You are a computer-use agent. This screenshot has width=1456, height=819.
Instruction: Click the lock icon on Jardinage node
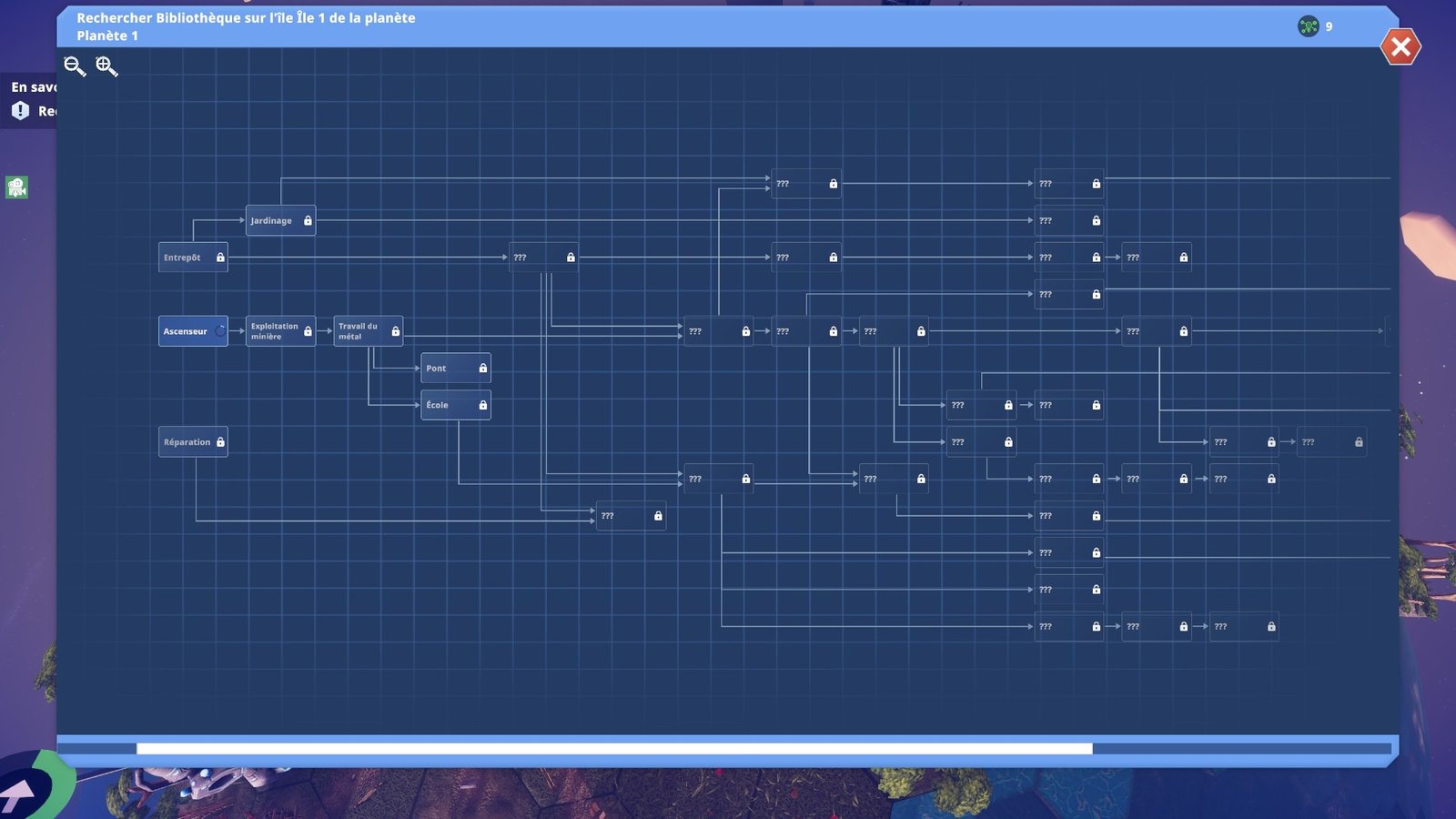pos(308,220)
